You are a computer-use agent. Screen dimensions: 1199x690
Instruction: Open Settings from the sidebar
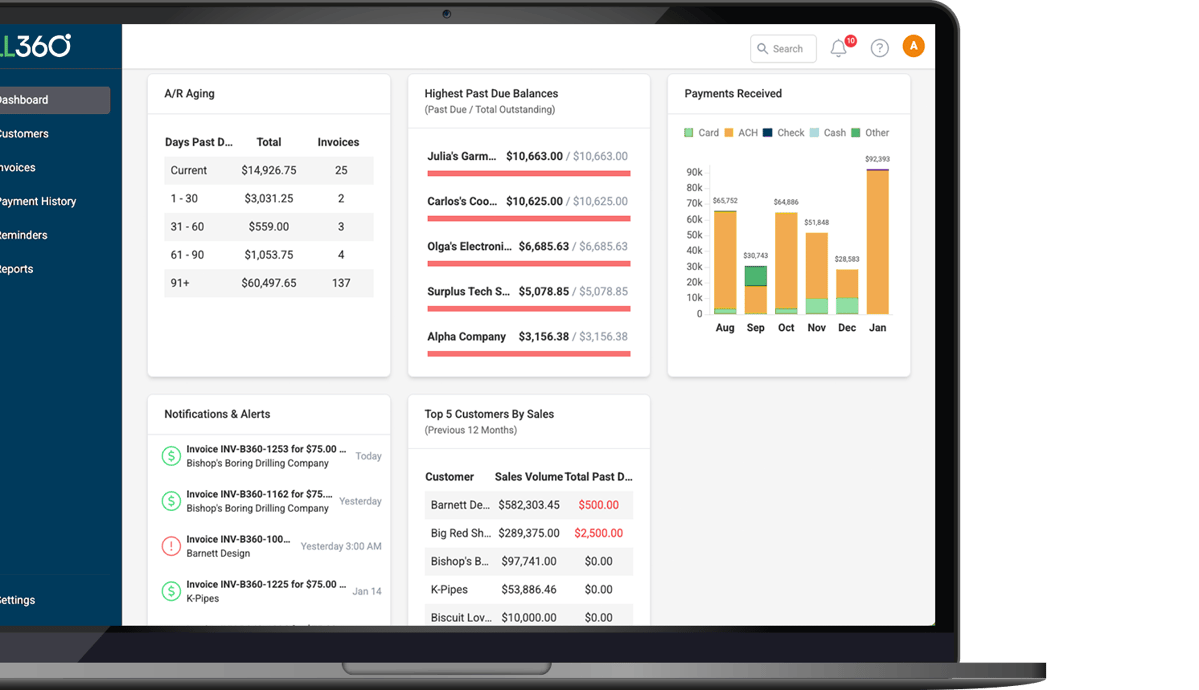click(18, 599)
